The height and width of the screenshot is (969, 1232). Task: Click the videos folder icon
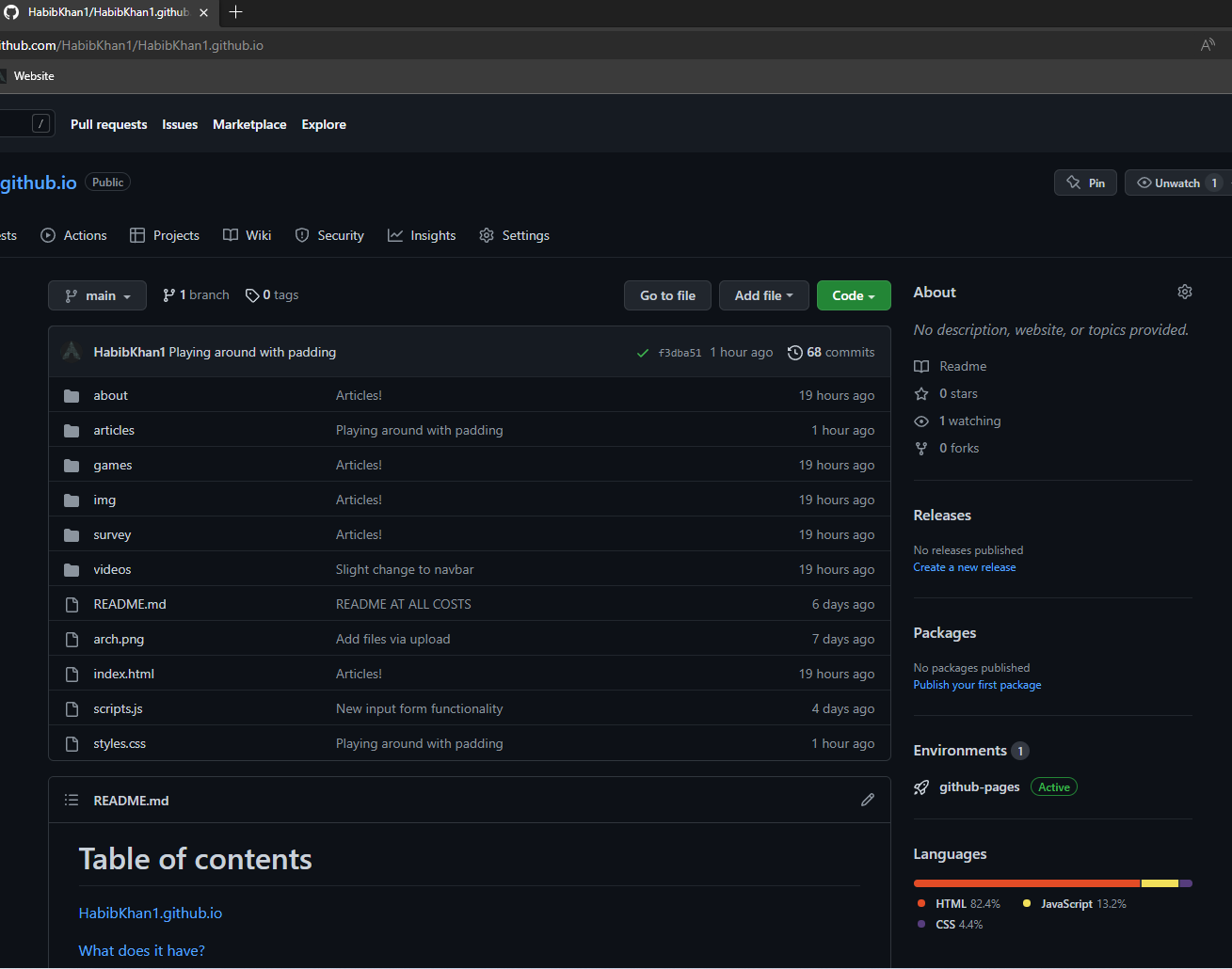coord(72,570)
